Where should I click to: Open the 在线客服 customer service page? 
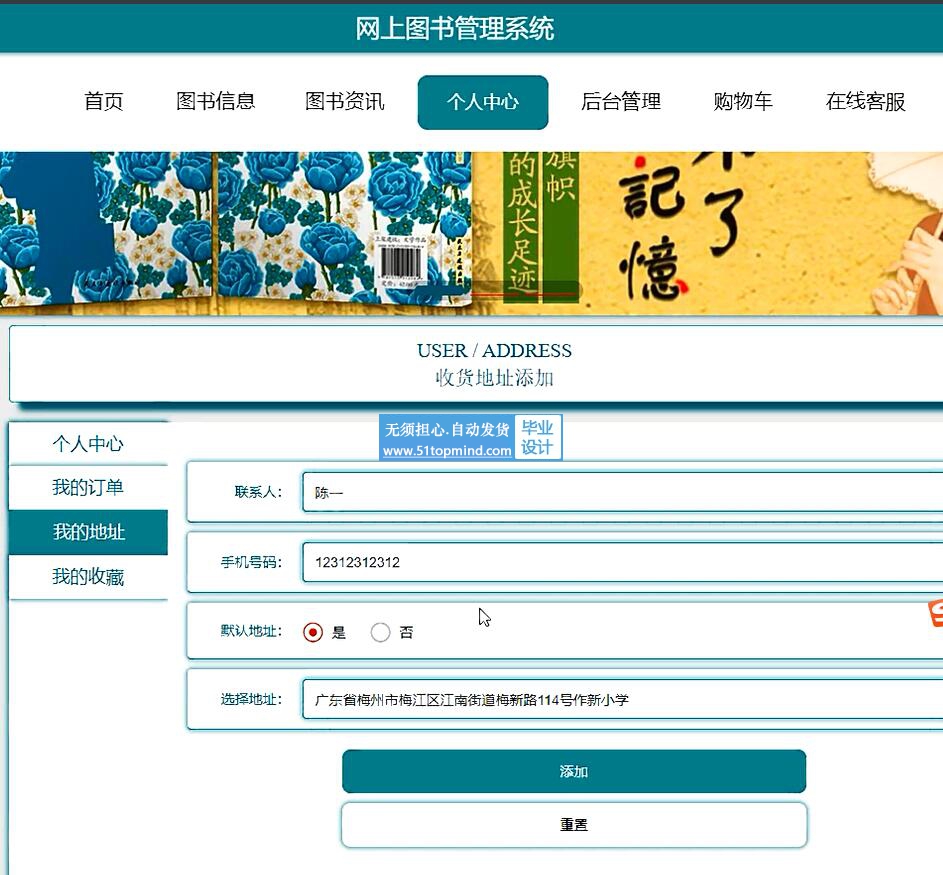tap(865, 101)
